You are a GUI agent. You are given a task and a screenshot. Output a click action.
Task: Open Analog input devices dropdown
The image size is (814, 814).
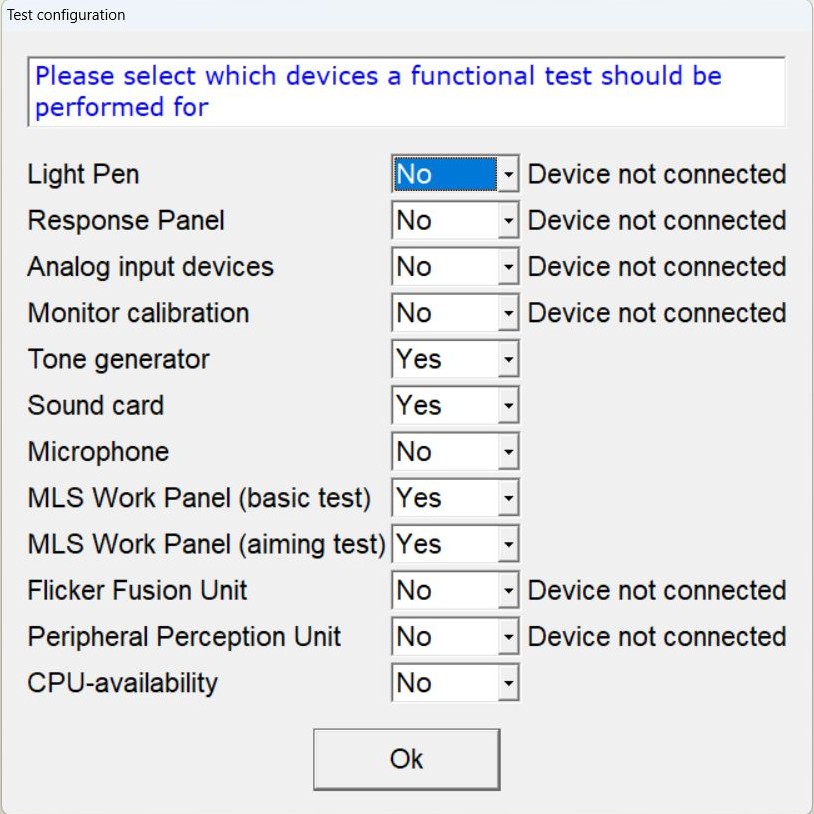click(x=508, y=267)
